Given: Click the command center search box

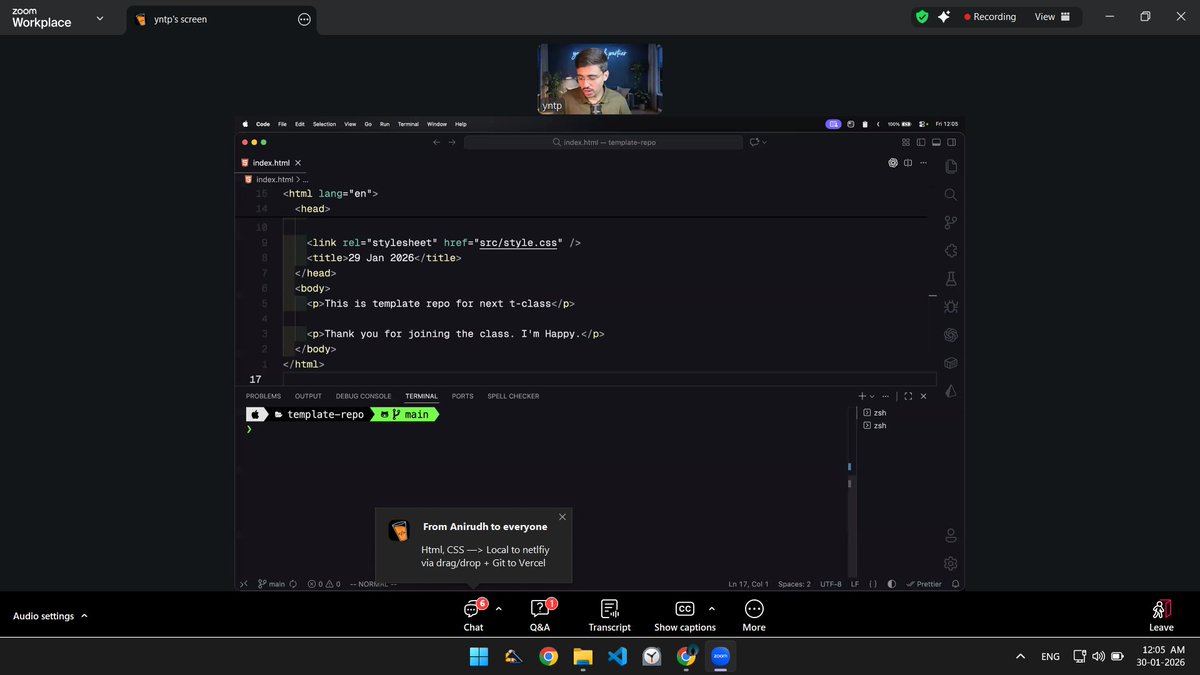Looking at the screenshot, I should tap(604, 142).
